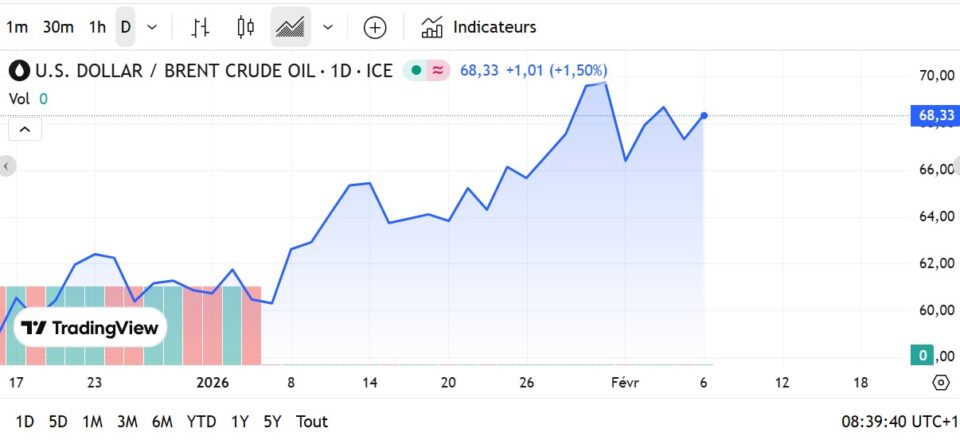
Task: Click the TradingView logo
Action: (90, 327)
